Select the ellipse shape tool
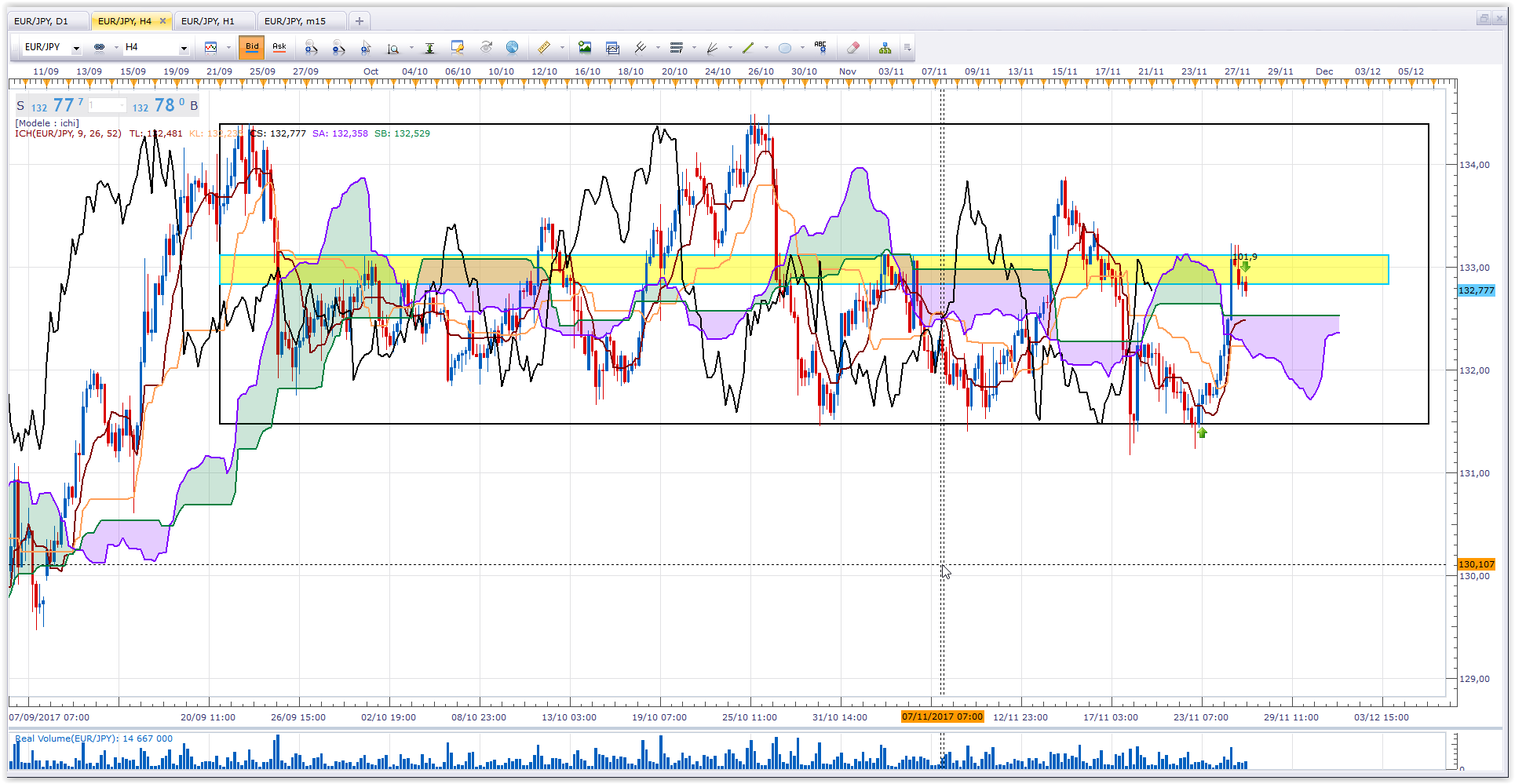Screen dimensions: 1515x784 coord(785,48)
